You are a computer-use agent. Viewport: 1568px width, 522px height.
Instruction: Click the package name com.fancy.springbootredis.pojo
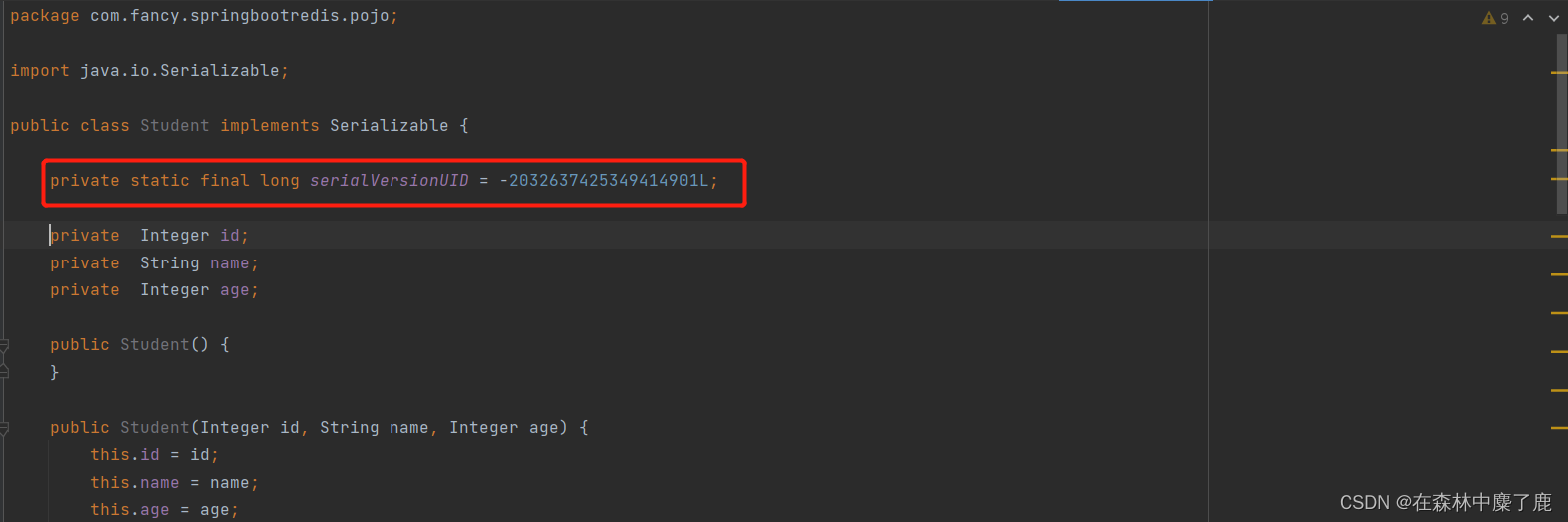click(240, 16)
